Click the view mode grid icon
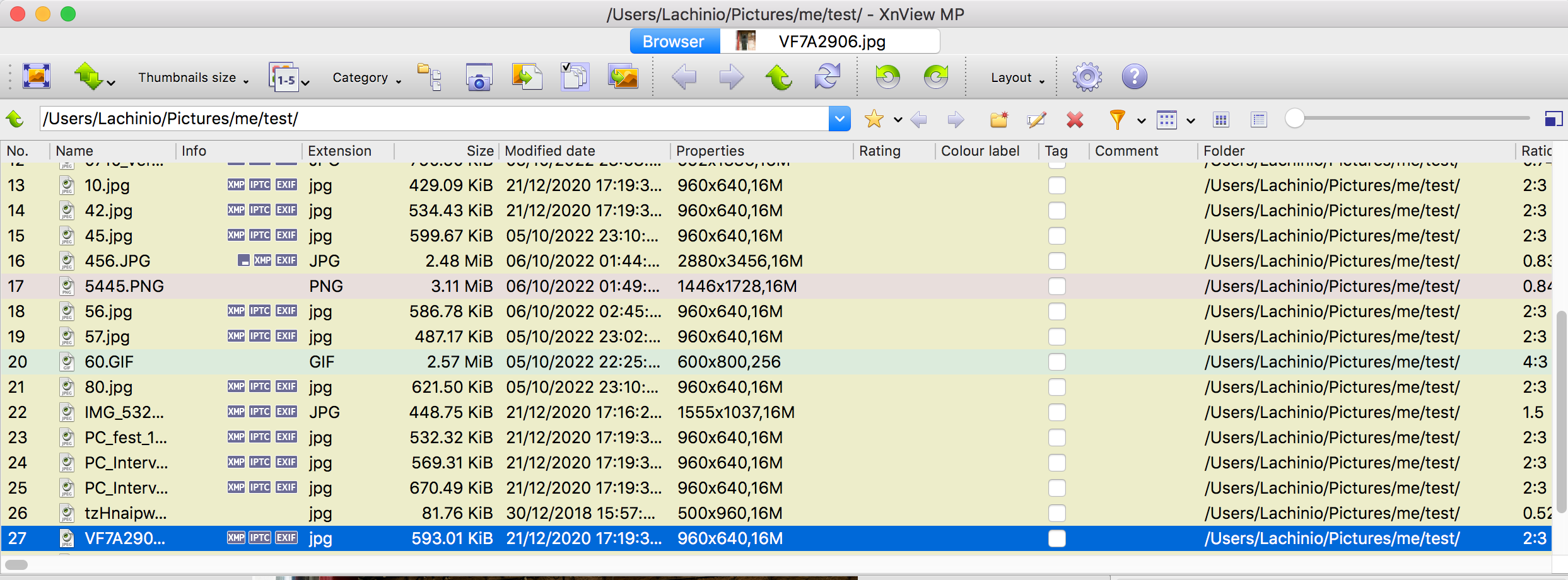This screenshot has height=580, width=1568. point(1167,119)
